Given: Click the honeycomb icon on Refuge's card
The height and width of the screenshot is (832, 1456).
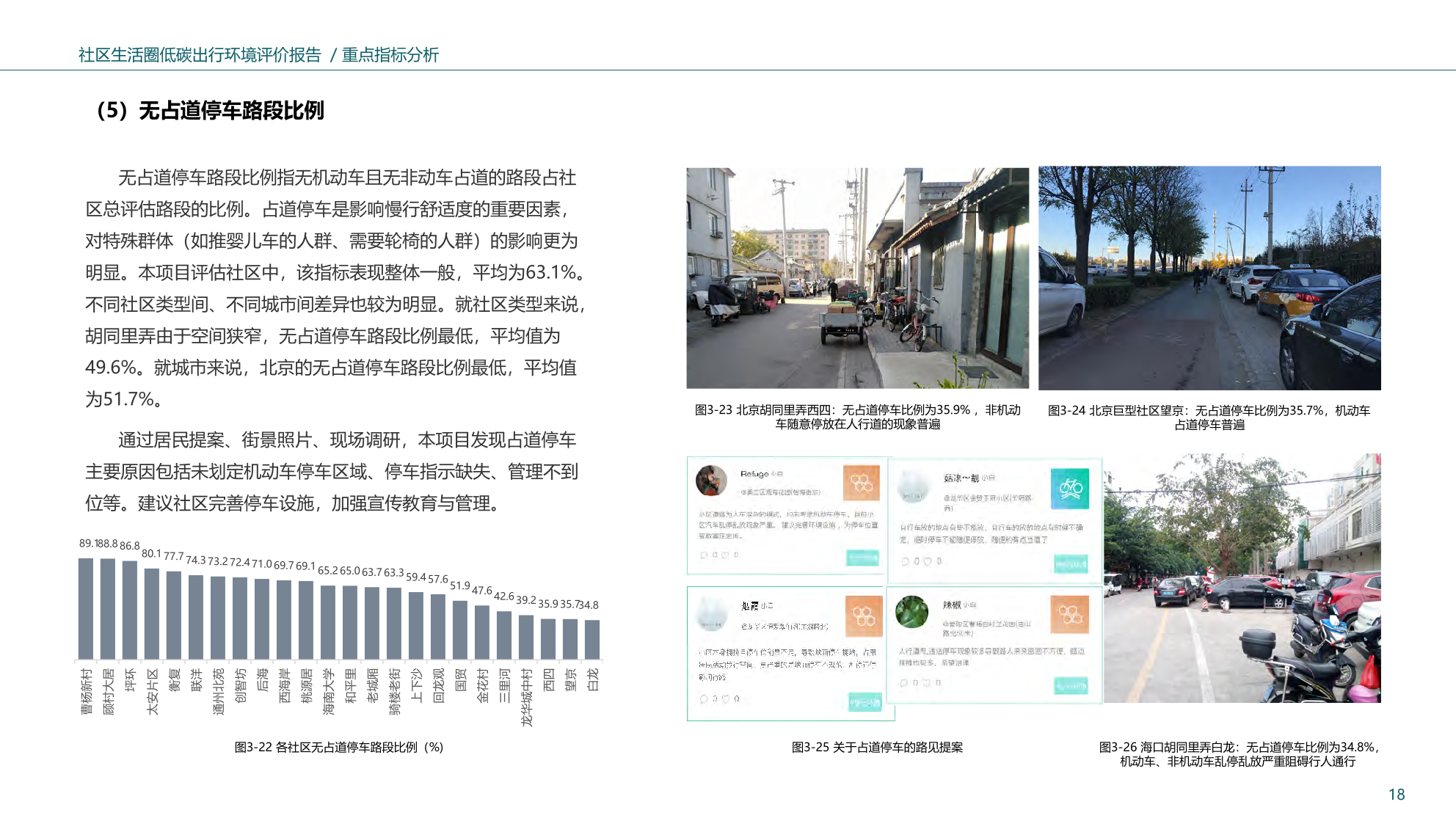Looking at the screenshot, I should (x=861, y=483).
